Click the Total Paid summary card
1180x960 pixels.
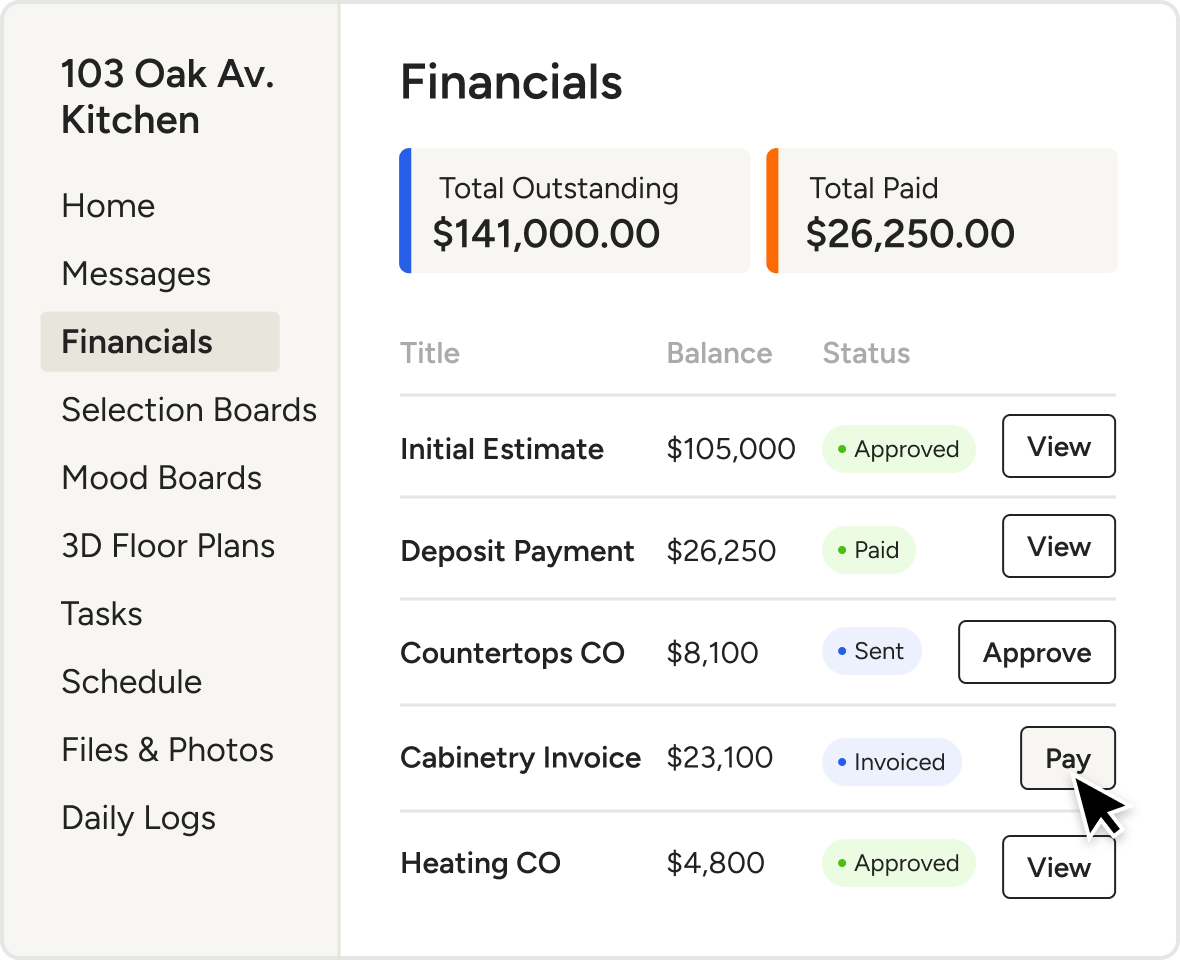point(941,211)
